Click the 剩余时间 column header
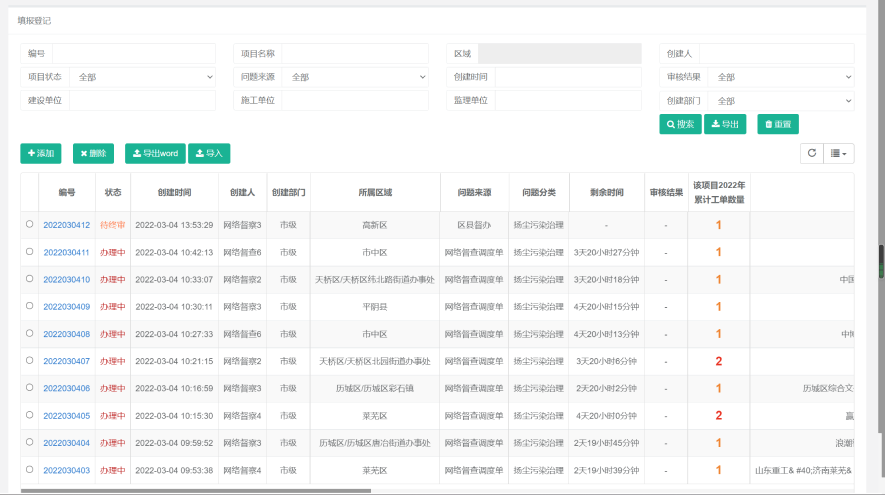885x495 pixels. [x=606, y=192]
